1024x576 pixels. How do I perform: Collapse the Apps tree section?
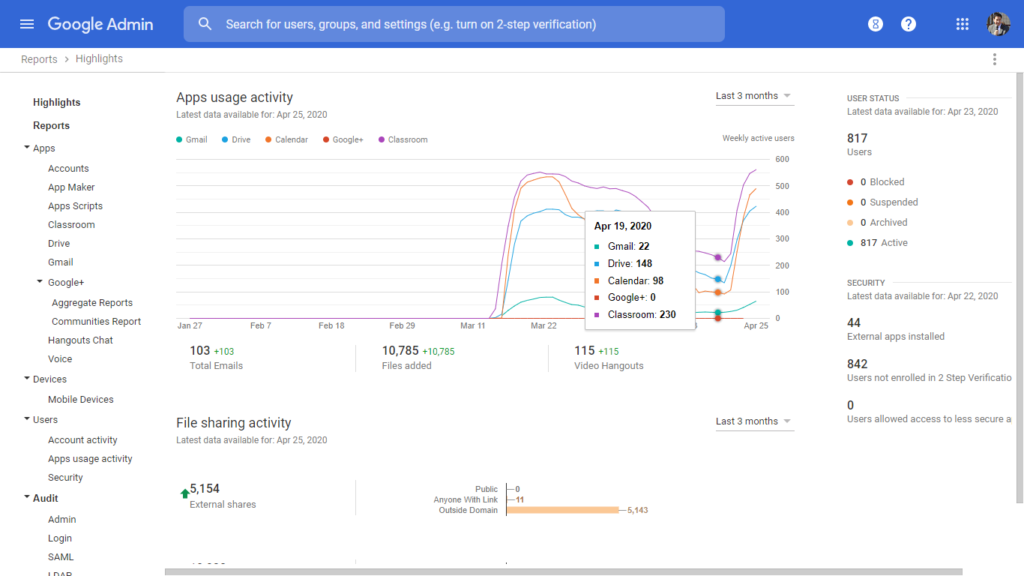tap(27, 148)
